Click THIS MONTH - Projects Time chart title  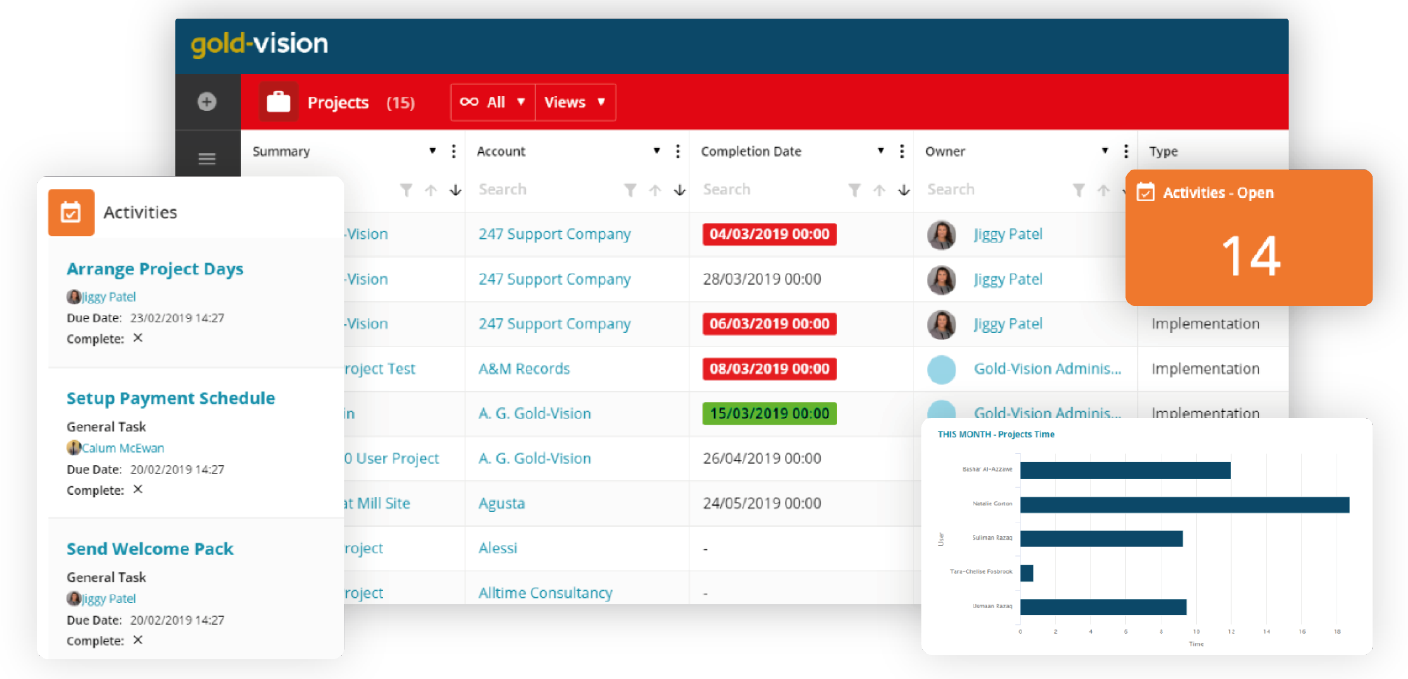click(996, 435)
